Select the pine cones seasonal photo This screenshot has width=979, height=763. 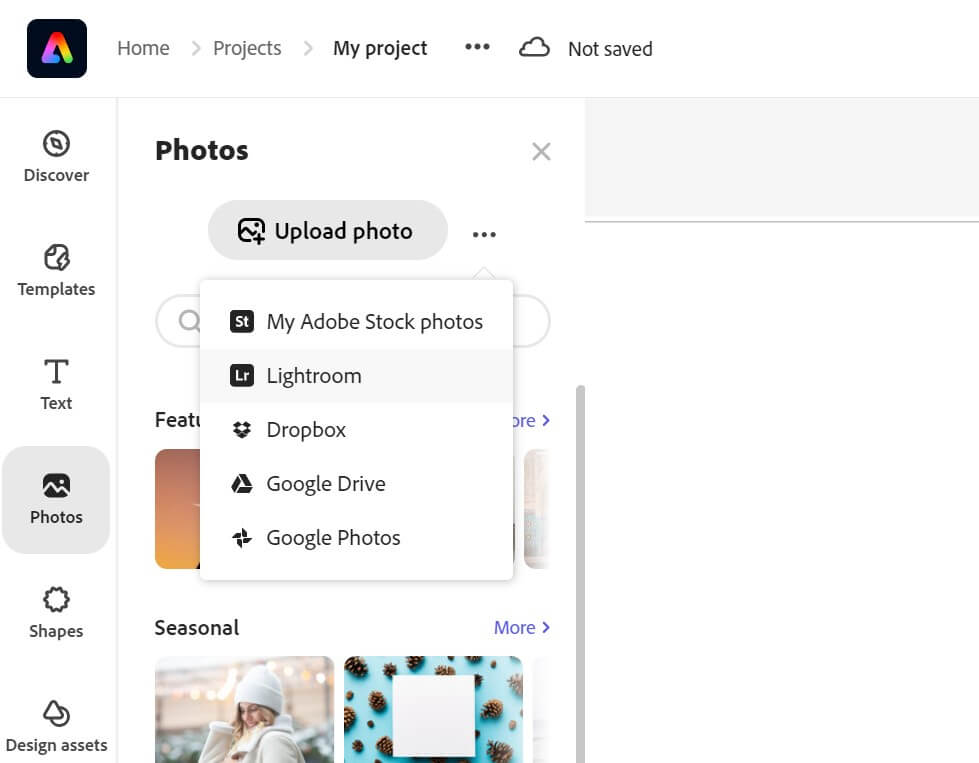(x=433, y=708)
